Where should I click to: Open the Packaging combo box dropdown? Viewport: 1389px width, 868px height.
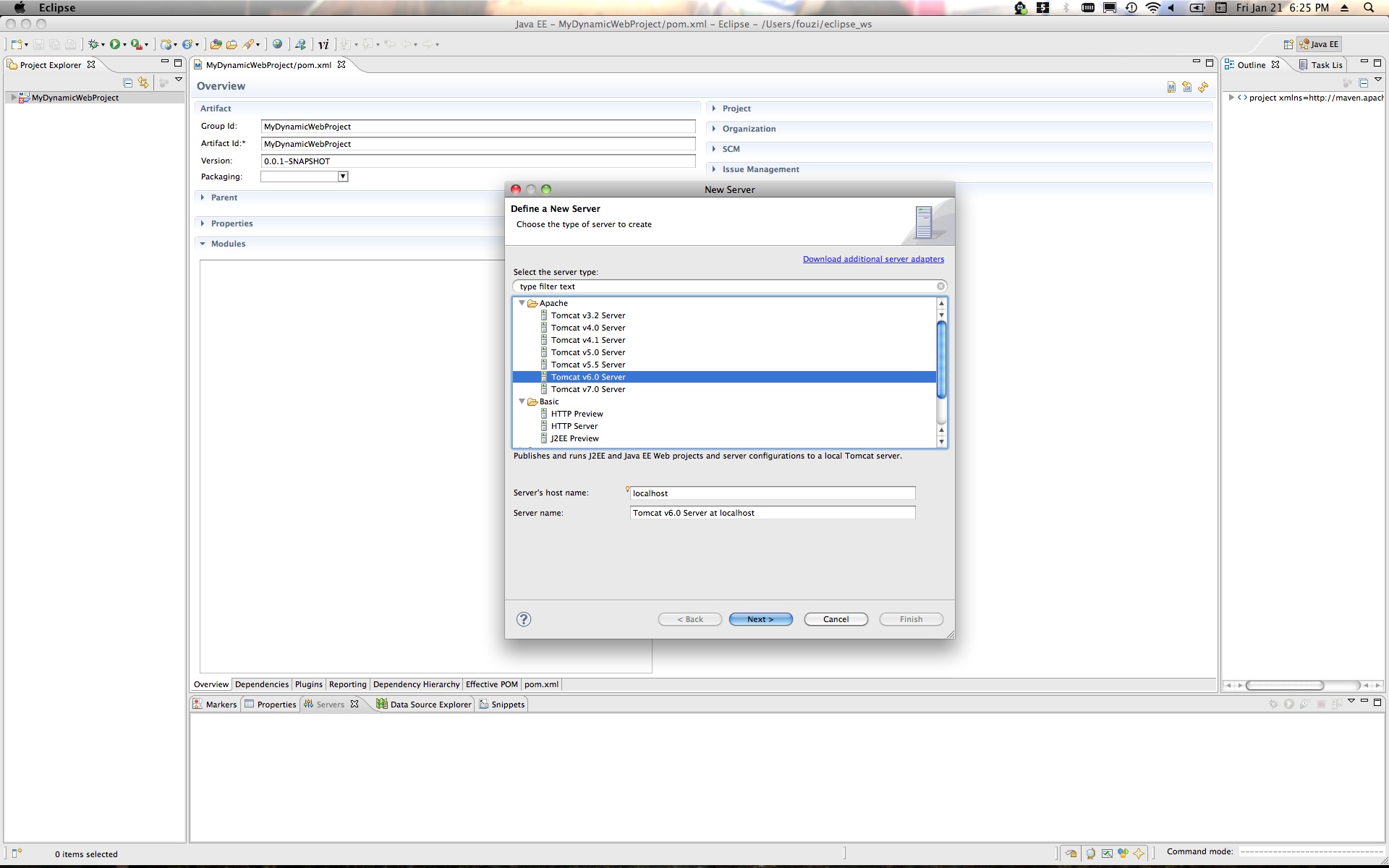point(343,176)
